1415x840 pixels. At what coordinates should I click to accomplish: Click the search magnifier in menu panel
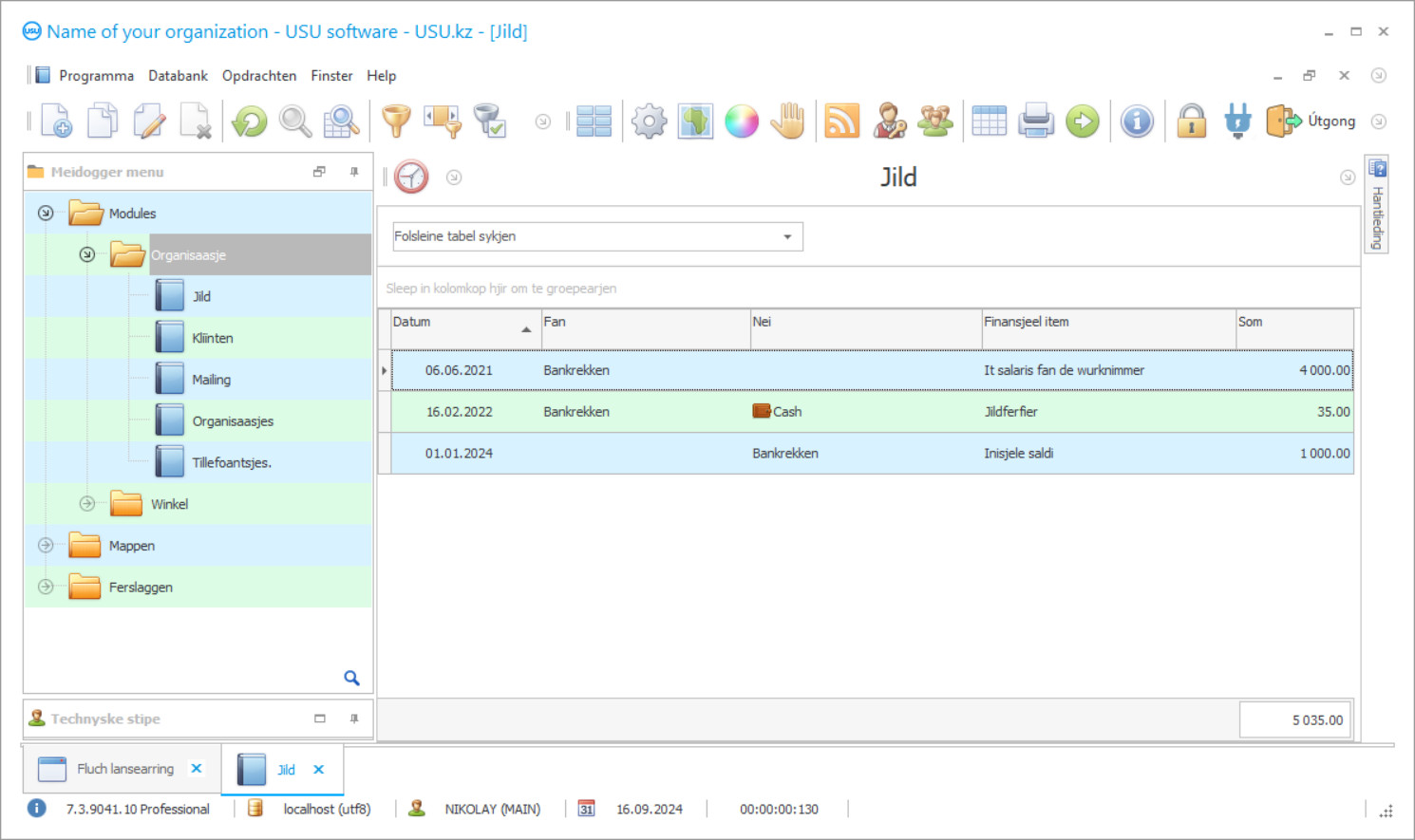pyautogui.click(x=351, y=678)
